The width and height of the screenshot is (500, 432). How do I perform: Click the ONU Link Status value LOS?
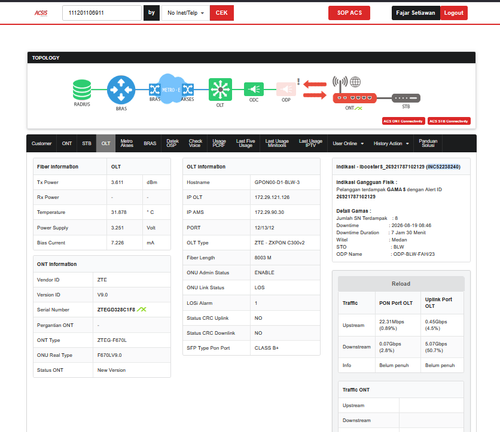coord(260,288)
